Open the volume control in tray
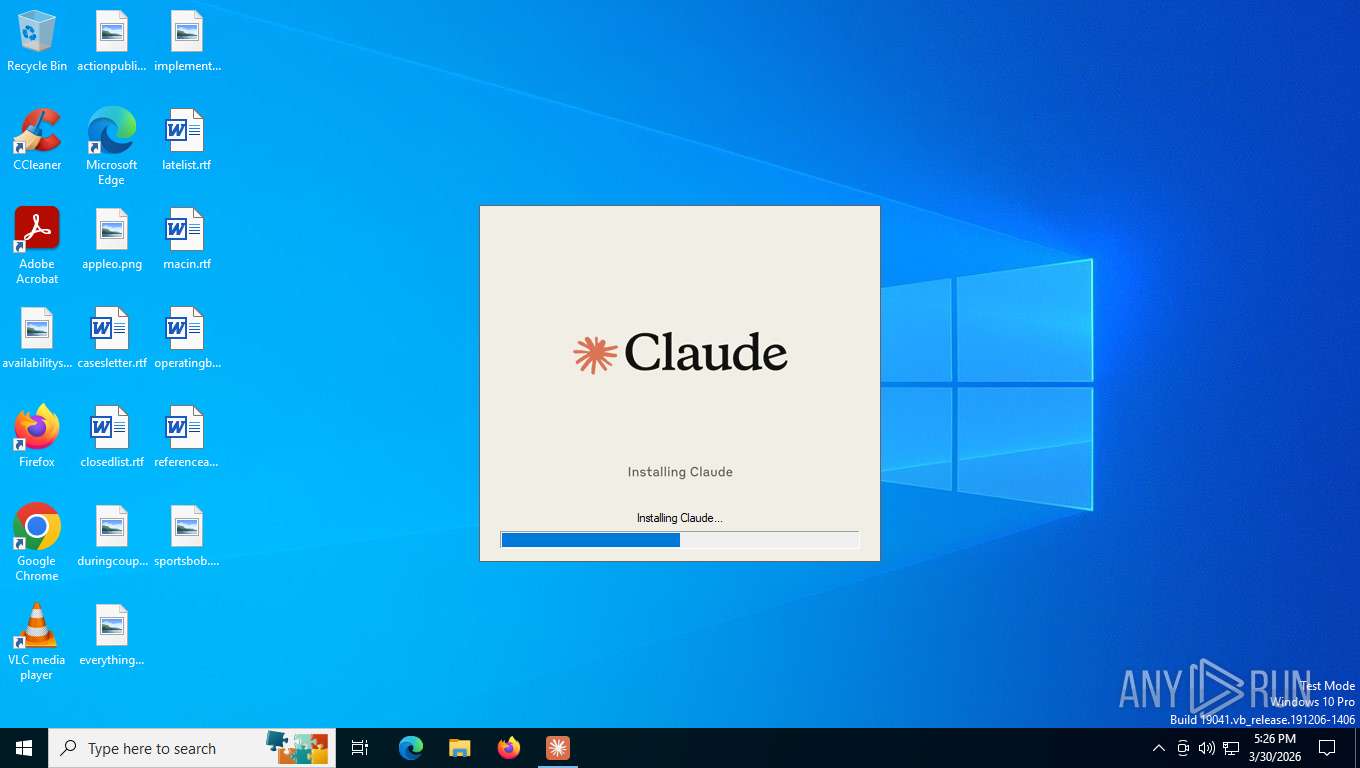 pyautogui.click(x=1207, y=748)
